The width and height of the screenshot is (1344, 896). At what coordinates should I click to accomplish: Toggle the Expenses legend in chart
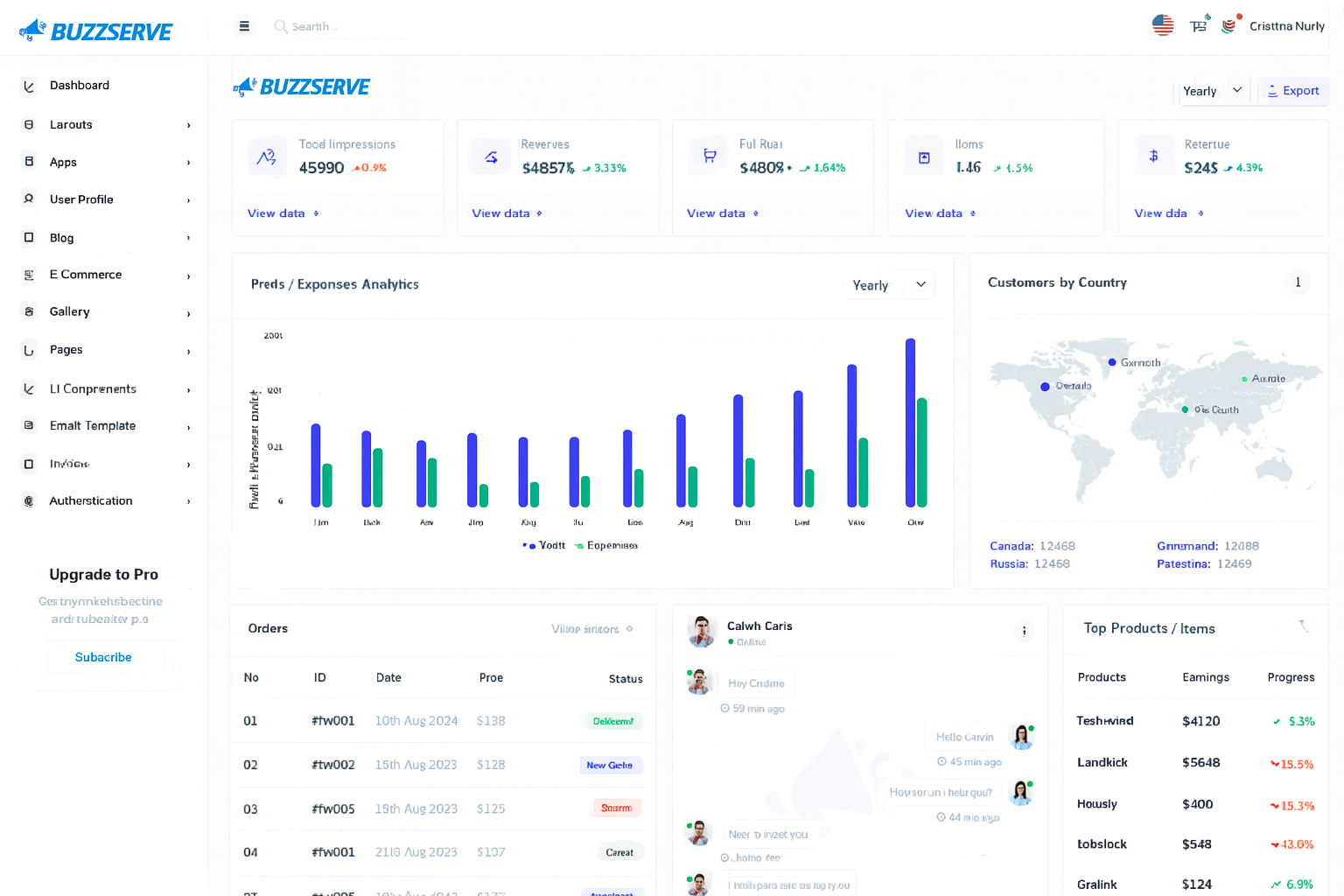[x=606, y=545]
